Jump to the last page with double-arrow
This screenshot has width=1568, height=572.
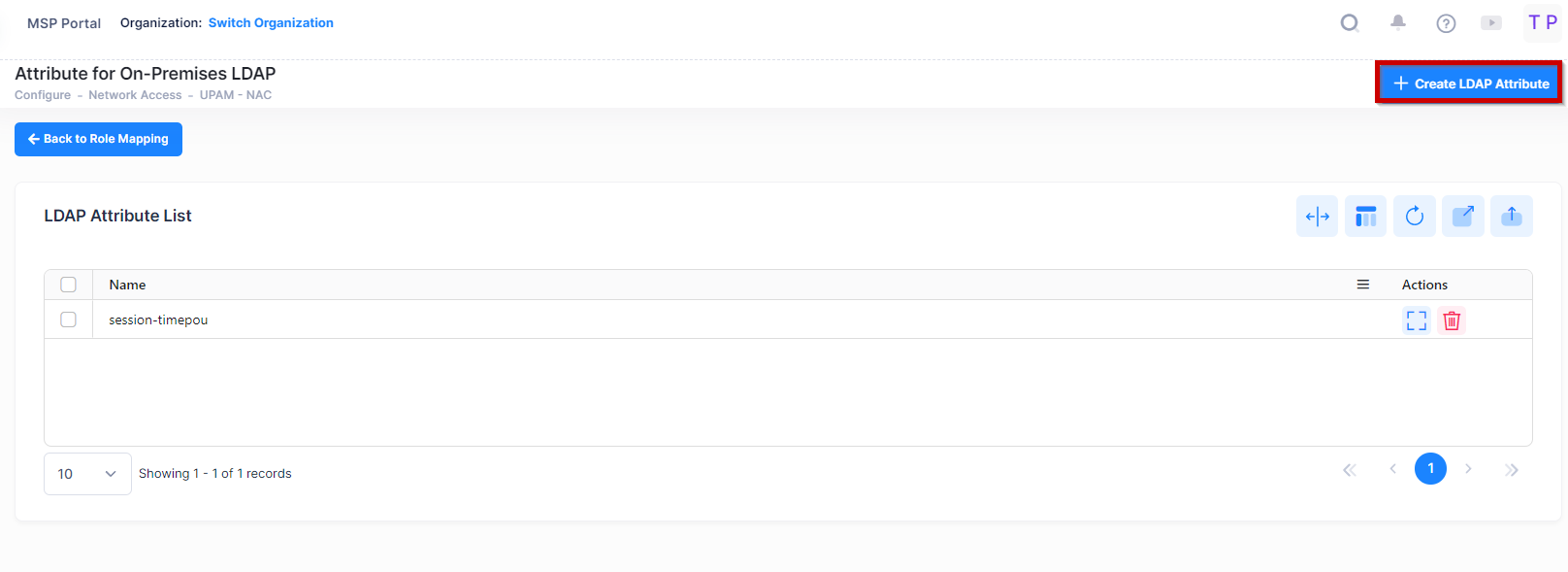(x=1512, y=469)
